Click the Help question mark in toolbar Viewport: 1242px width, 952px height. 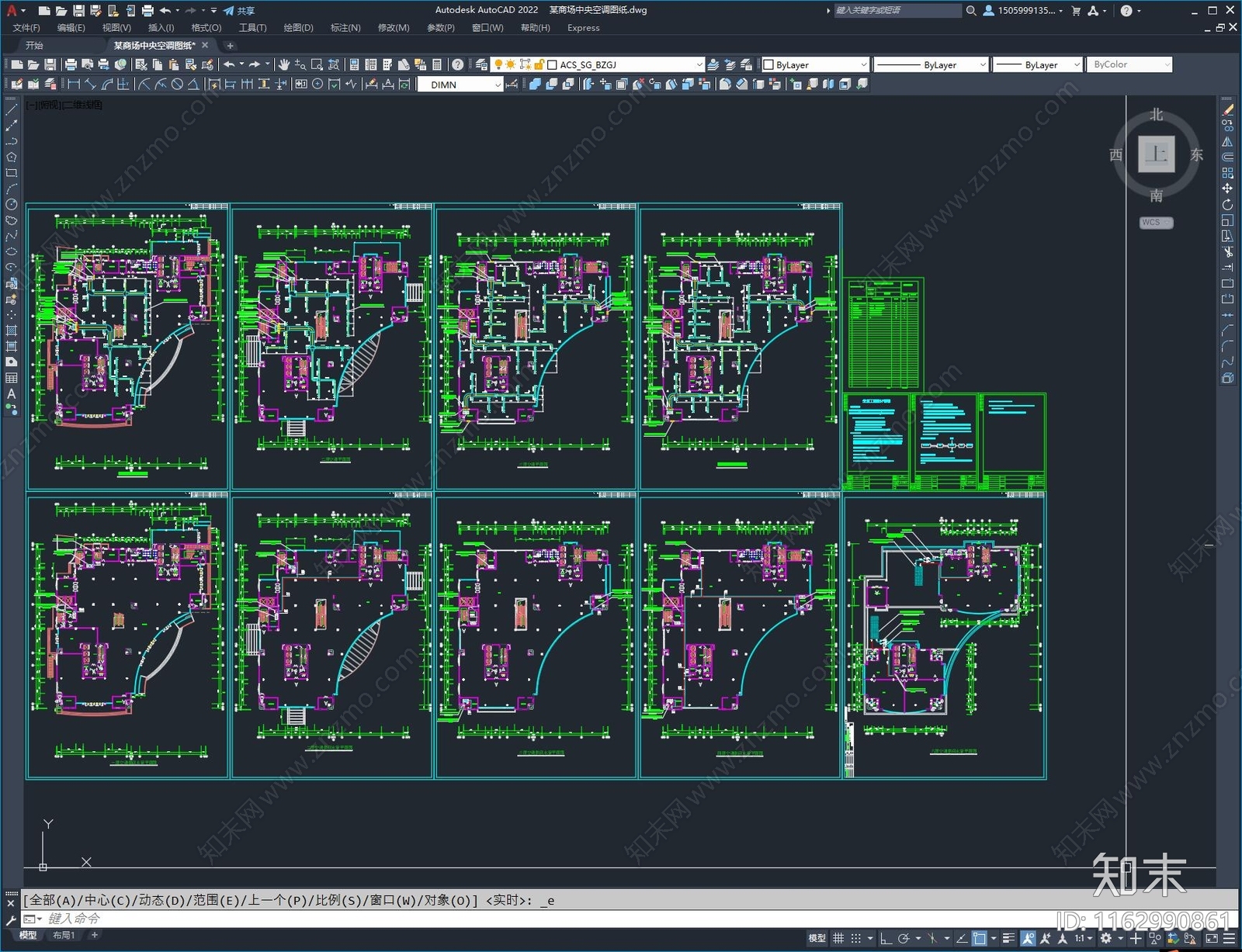(x=458, y=64)
